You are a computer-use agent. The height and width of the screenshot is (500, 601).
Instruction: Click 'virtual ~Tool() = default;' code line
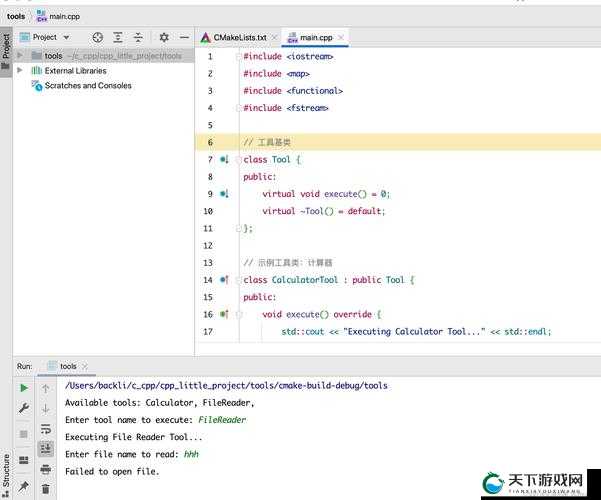[323, 211]
